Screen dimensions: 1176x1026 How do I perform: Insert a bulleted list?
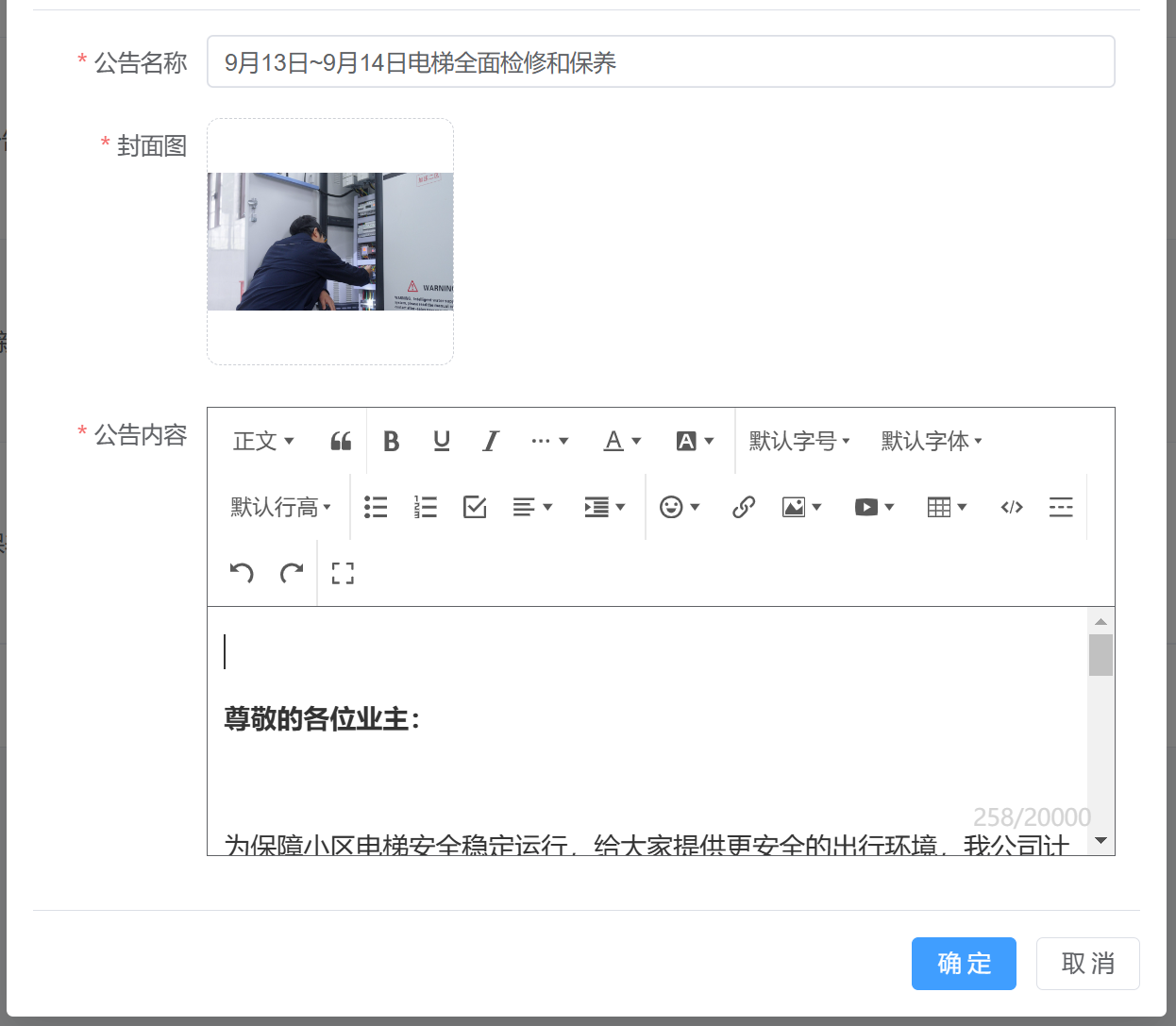pos(376,507)
